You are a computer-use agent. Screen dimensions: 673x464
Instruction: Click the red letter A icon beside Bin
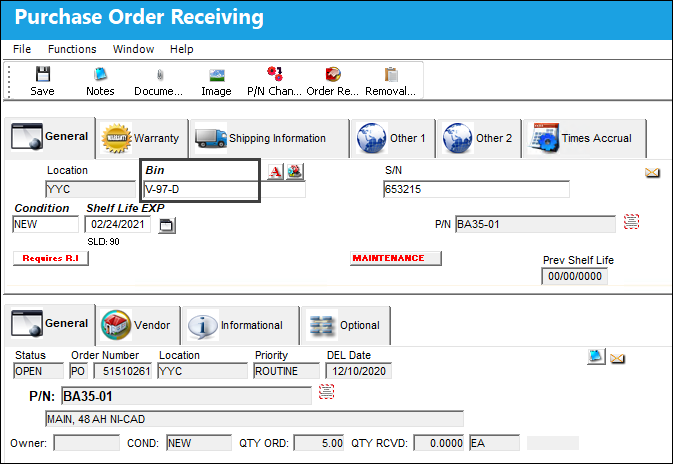point(275,172)
